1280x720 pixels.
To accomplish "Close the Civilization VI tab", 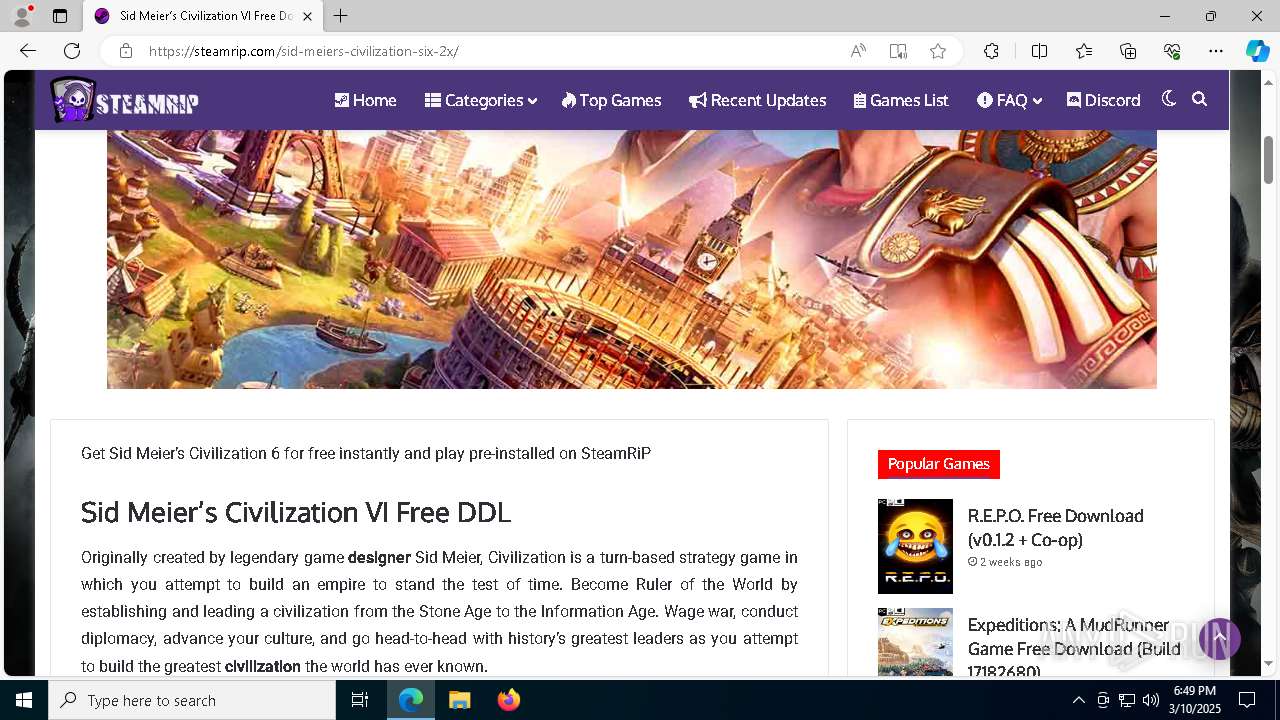I will 307,16.
